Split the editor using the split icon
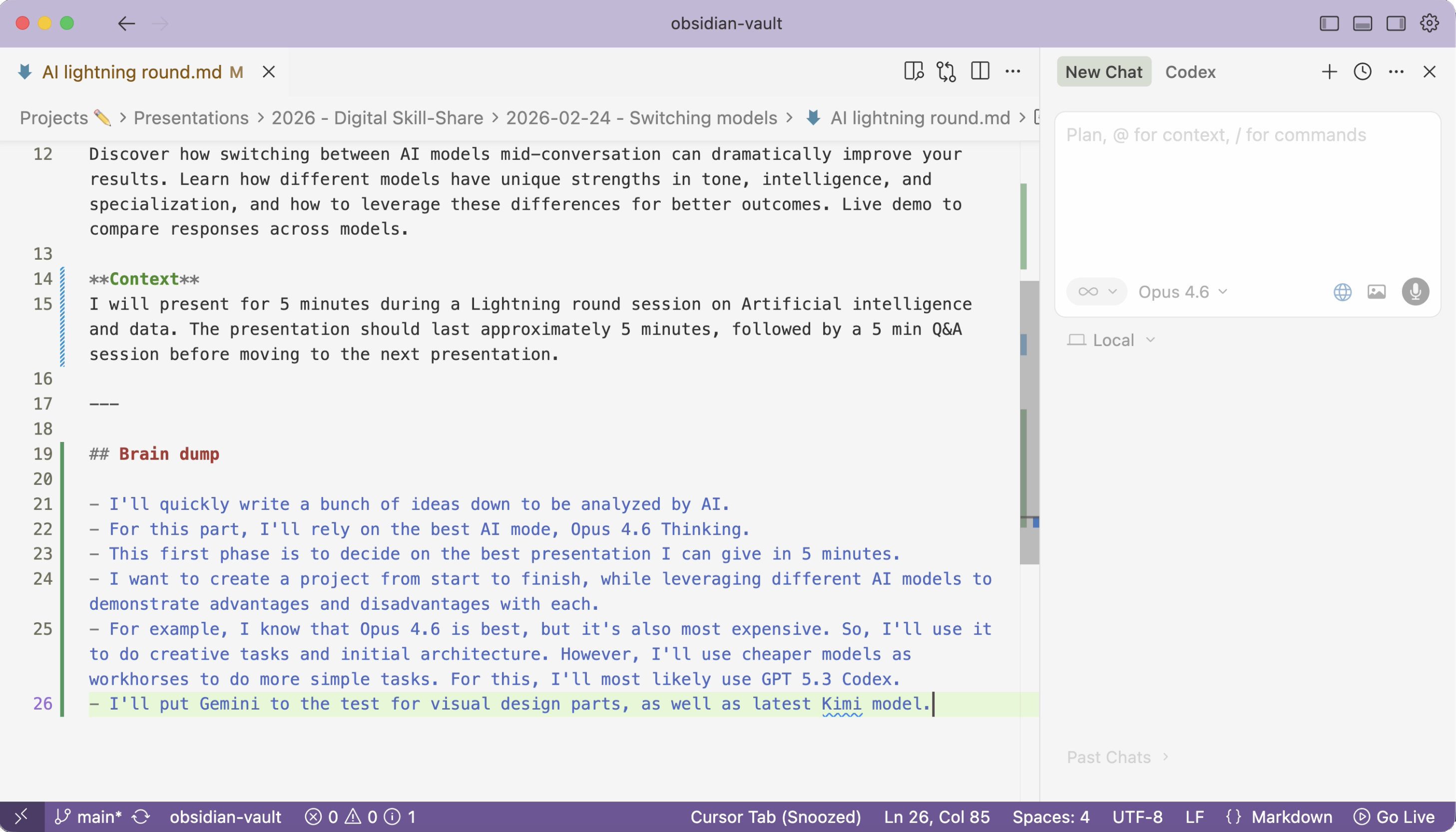Image resolution: width=1456 pixels, height=832 pixels. [979, 71]
